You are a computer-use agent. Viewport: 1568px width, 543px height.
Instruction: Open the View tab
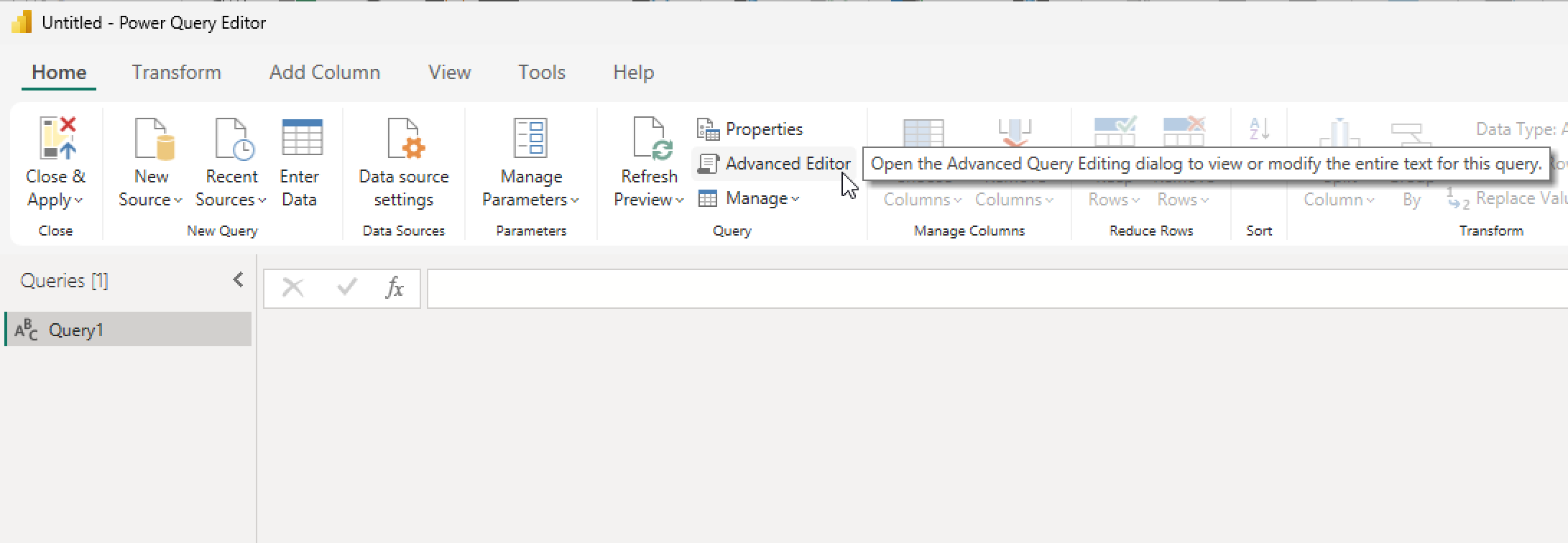click(450, 73)
